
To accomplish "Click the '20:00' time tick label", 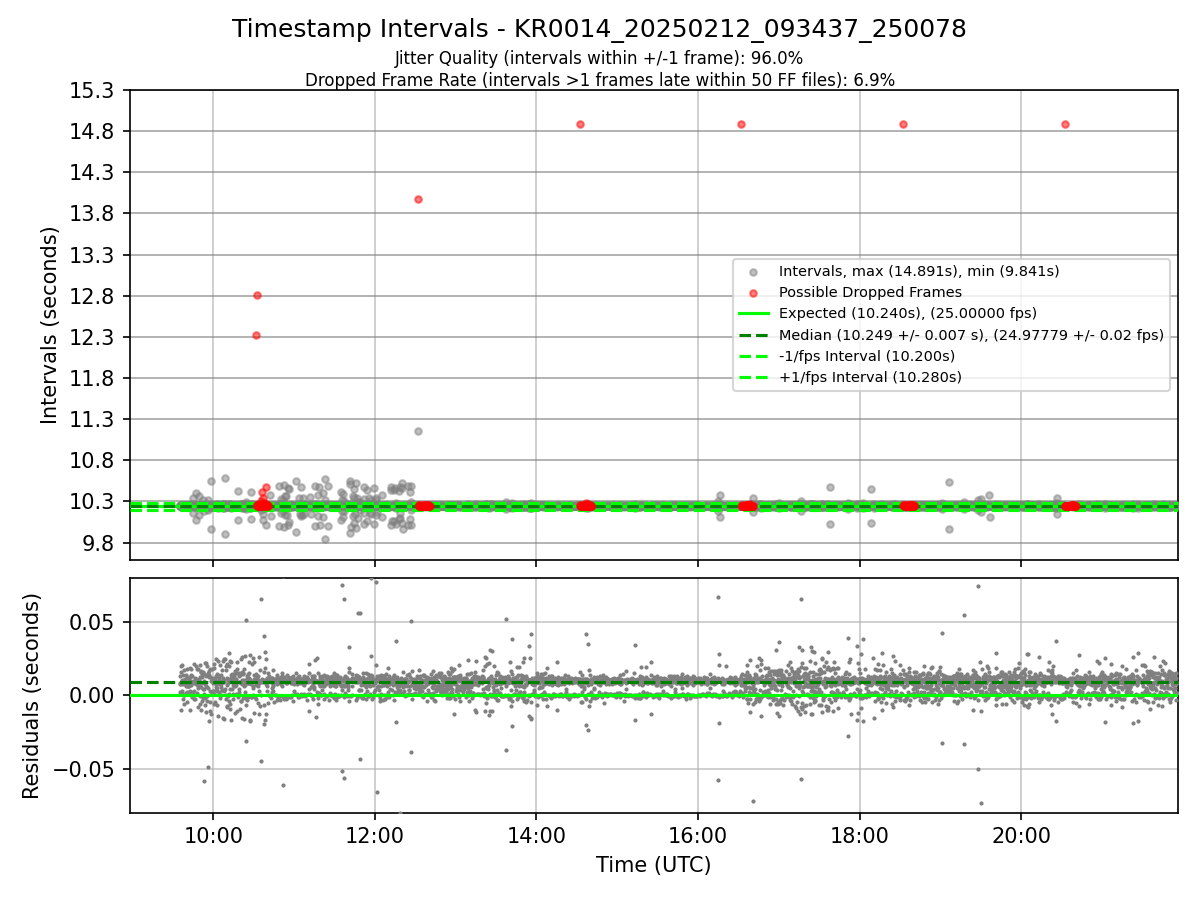I will tap(1021, 835).
